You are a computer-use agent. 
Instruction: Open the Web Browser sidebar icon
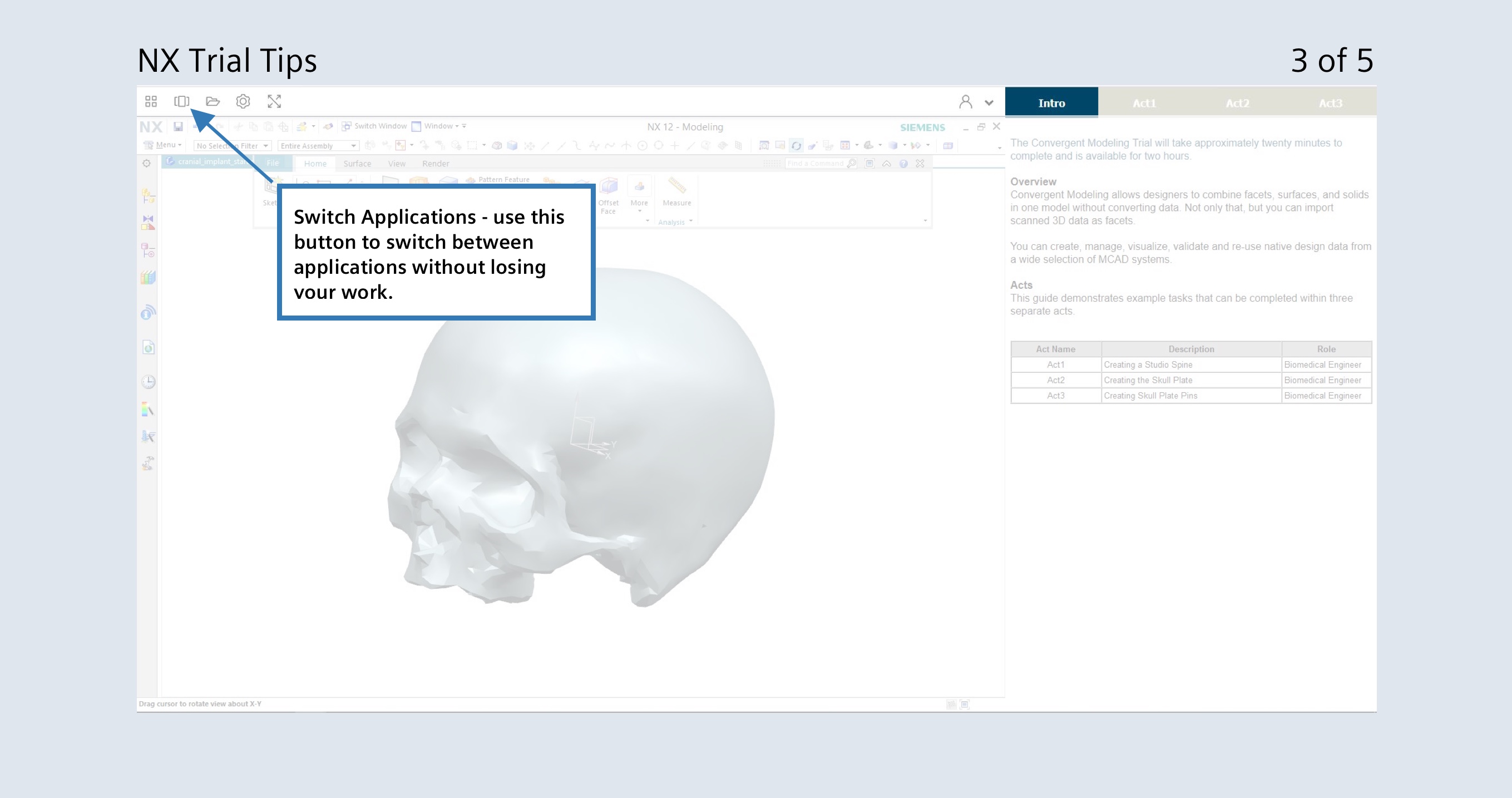(x=148, y=348)
